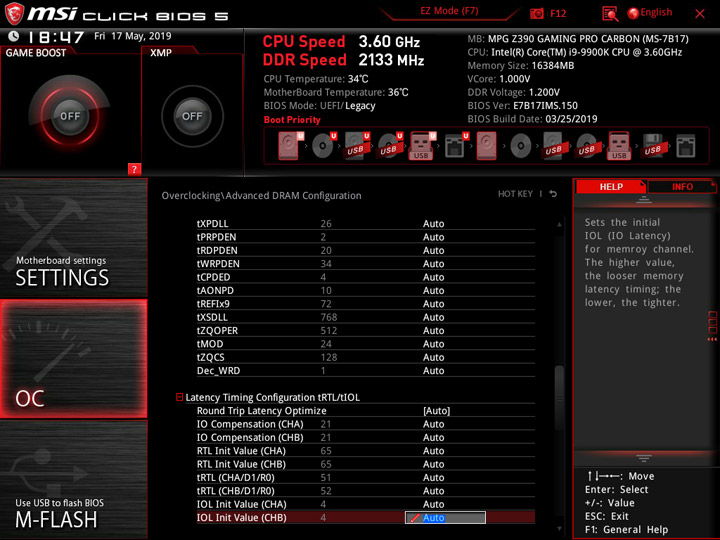Select the Auto value for tRTL (CHA/D1/R0)
The image size is (720, 540).
433,478
